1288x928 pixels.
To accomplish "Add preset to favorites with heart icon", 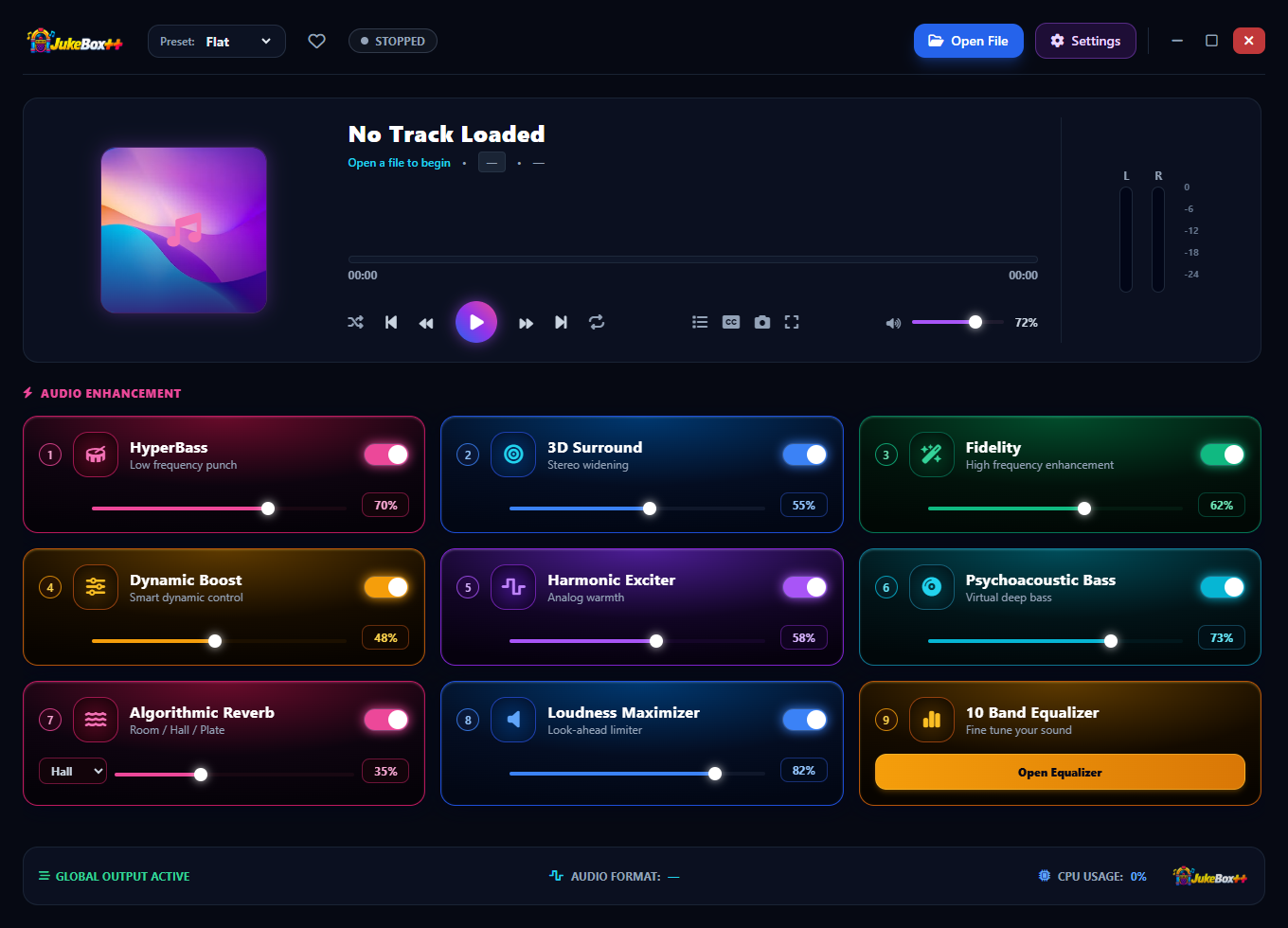I will coord(317,41).
